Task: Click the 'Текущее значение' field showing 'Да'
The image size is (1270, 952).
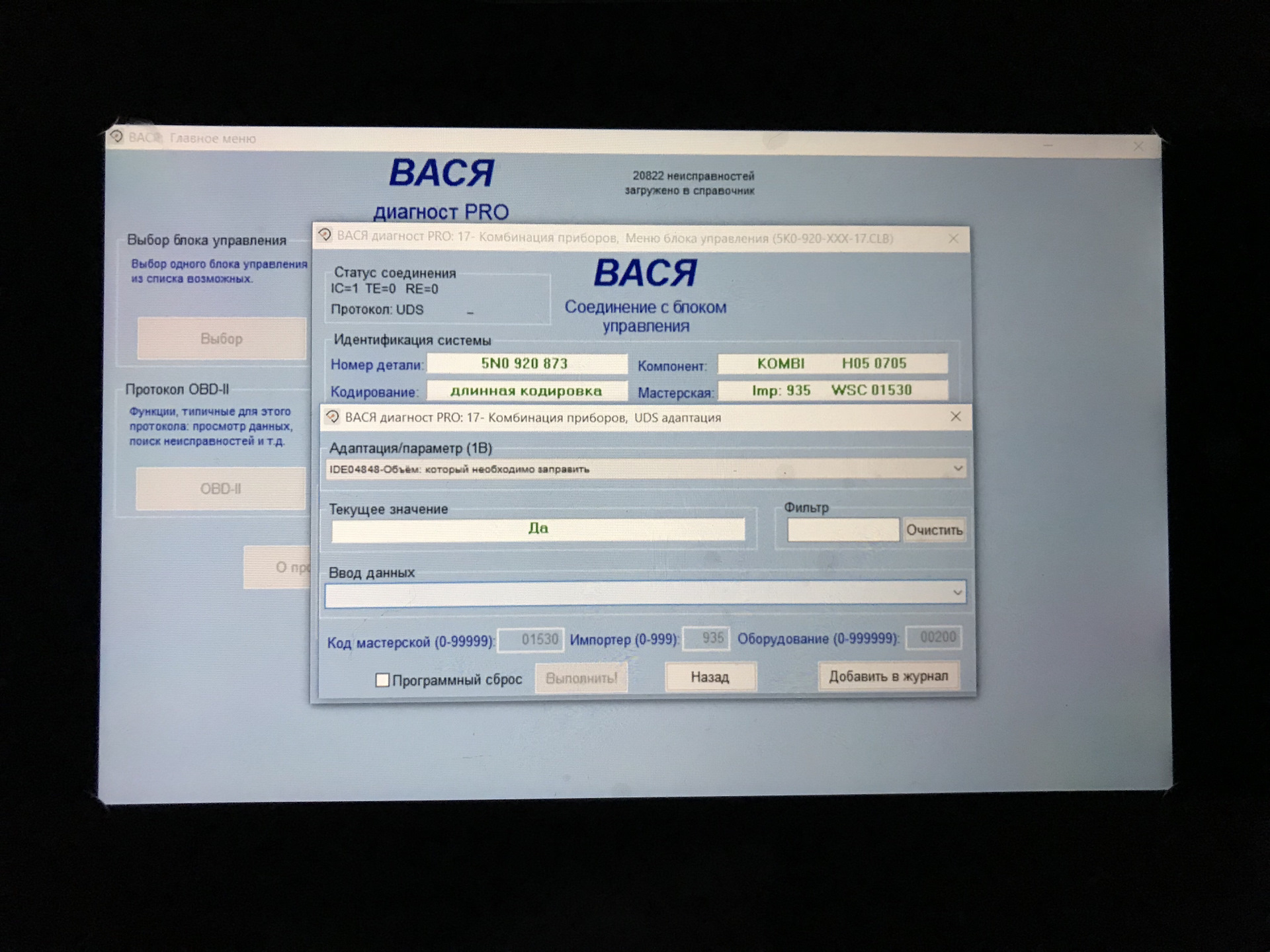Action: 538,529
